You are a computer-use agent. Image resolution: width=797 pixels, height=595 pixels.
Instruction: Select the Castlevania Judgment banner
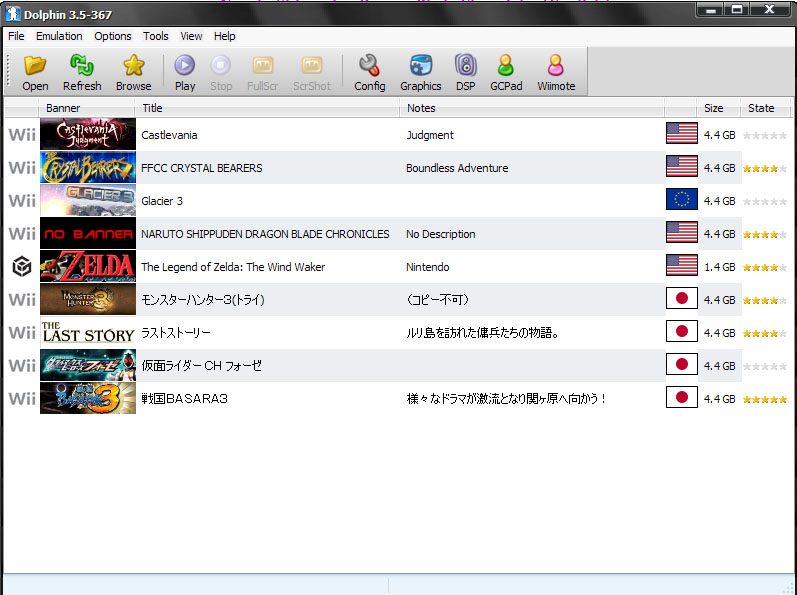point(88,134)
